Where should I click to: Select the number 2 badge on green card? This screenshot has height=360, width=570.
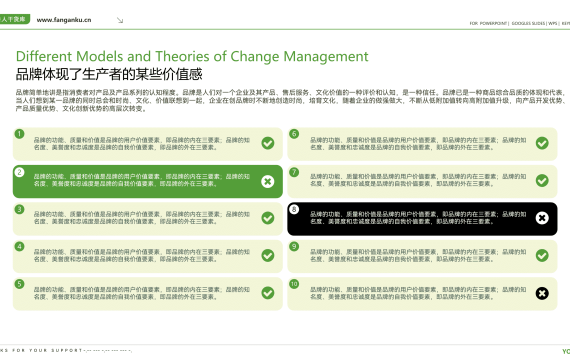[20, 172]
